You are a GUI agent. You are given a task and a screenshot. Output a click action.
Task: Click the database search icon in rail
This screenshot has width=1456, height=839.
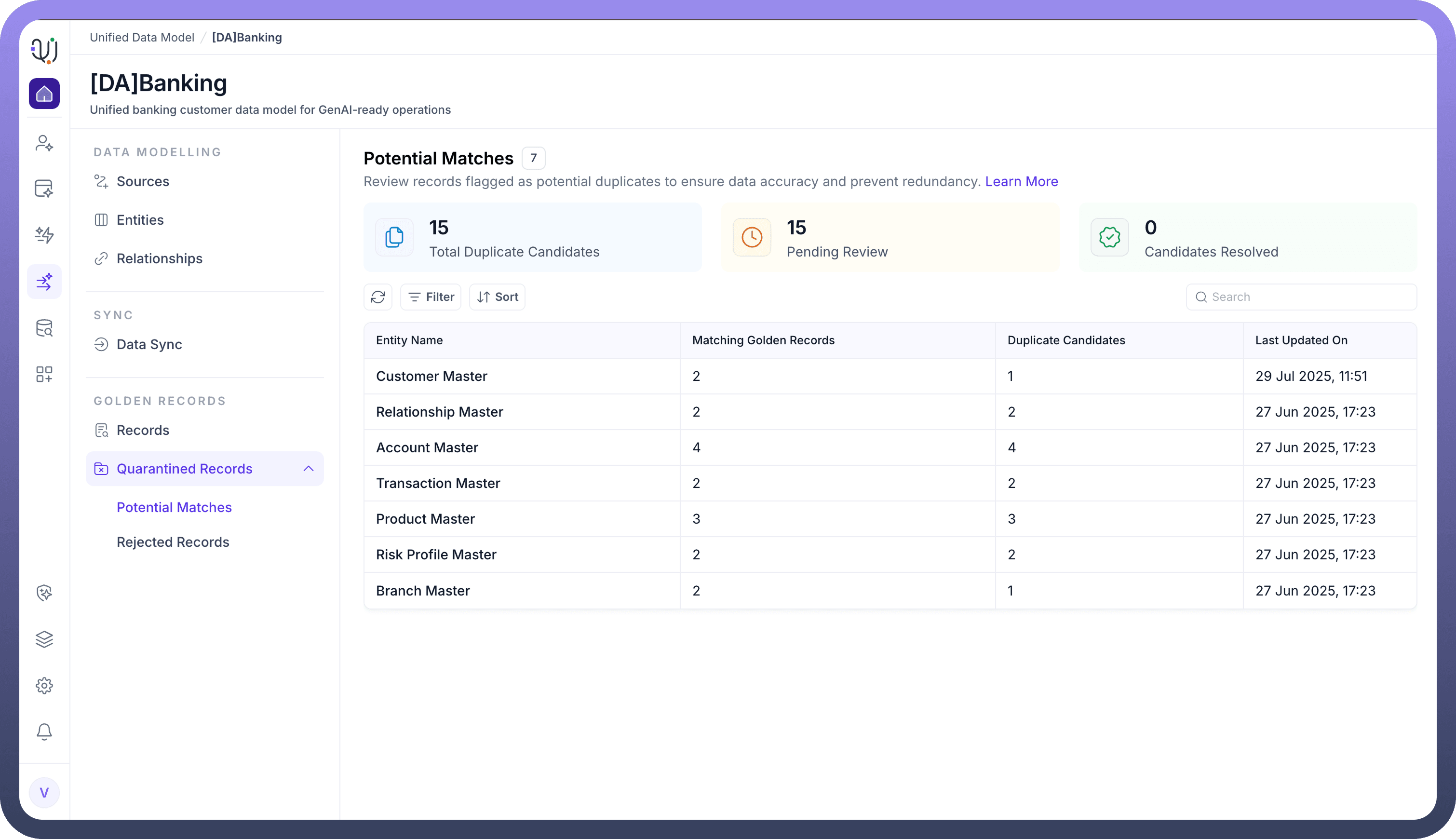tap(44, 328)
